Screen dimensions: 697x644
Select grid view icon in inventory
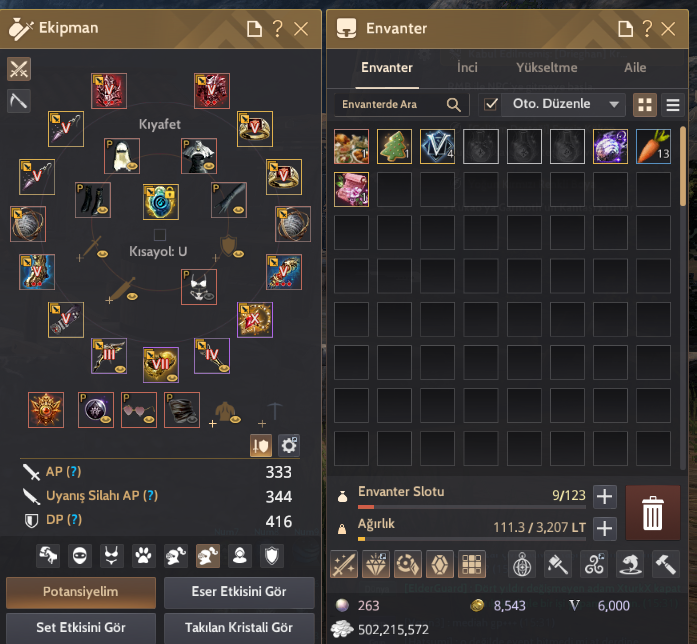click(645, 105)
